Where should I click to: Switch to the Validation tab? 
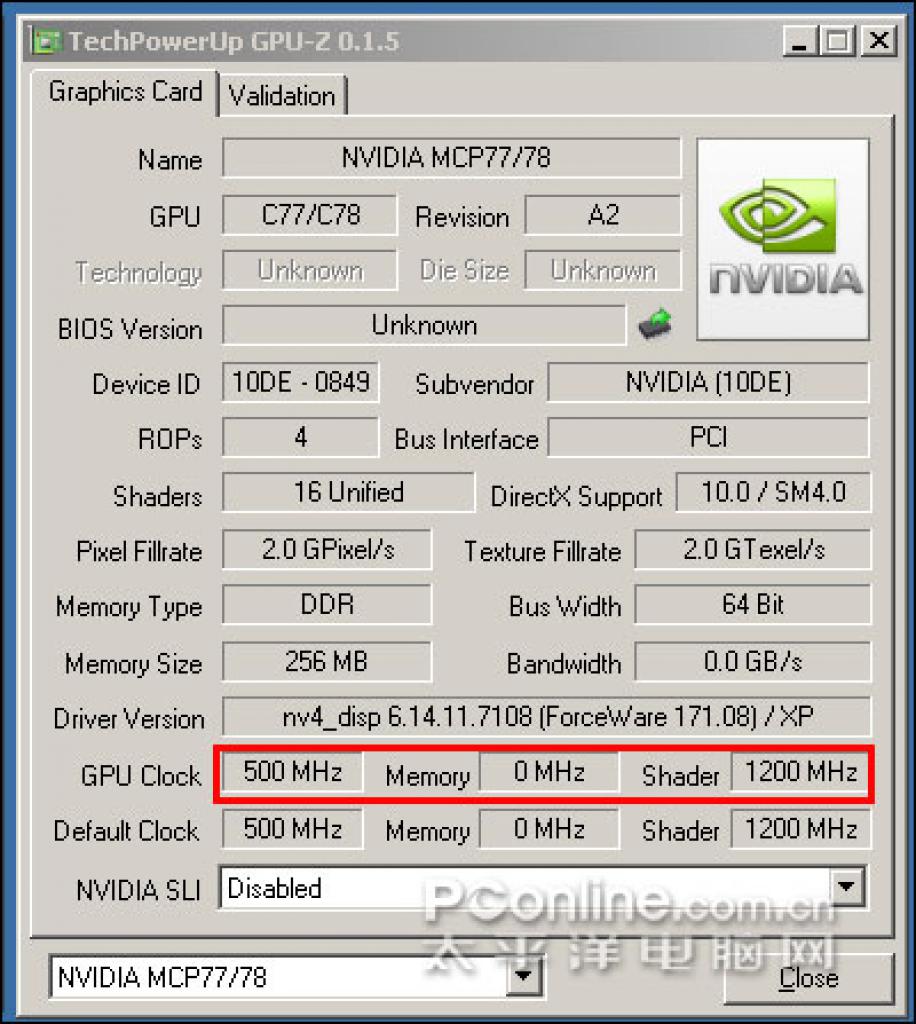pyautogui.click(x=281, y=96)
